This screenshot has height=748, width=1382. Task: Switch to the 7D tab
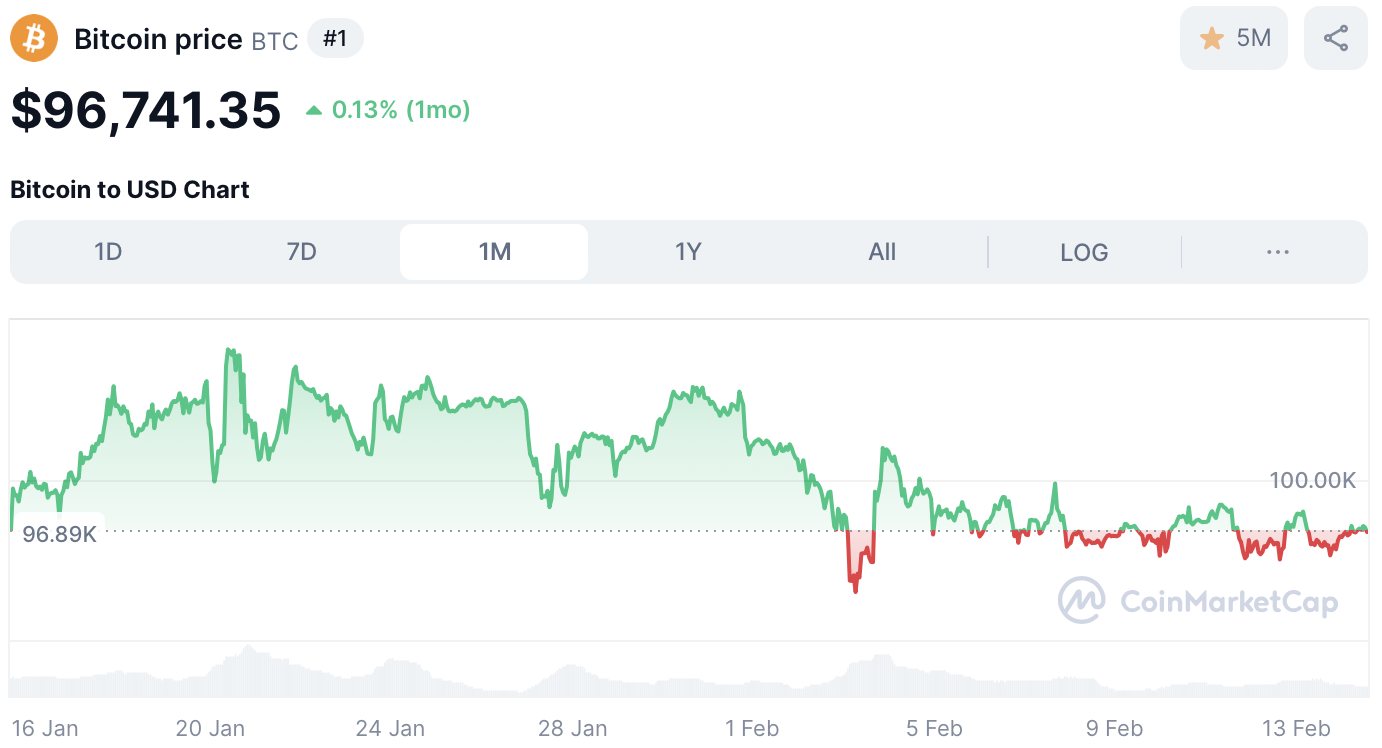(x=301, y=251)
